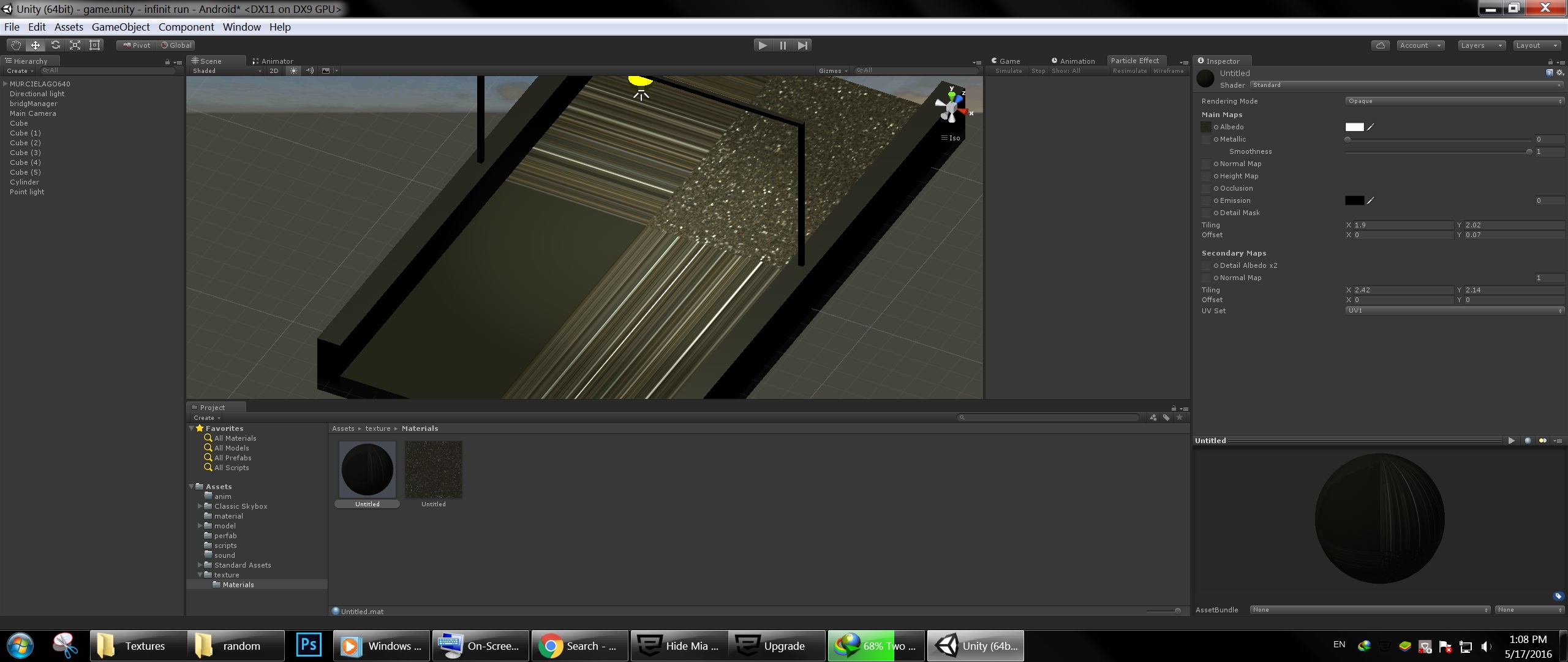
Task: Toggle Iso projection label
Action: [951, 138]
